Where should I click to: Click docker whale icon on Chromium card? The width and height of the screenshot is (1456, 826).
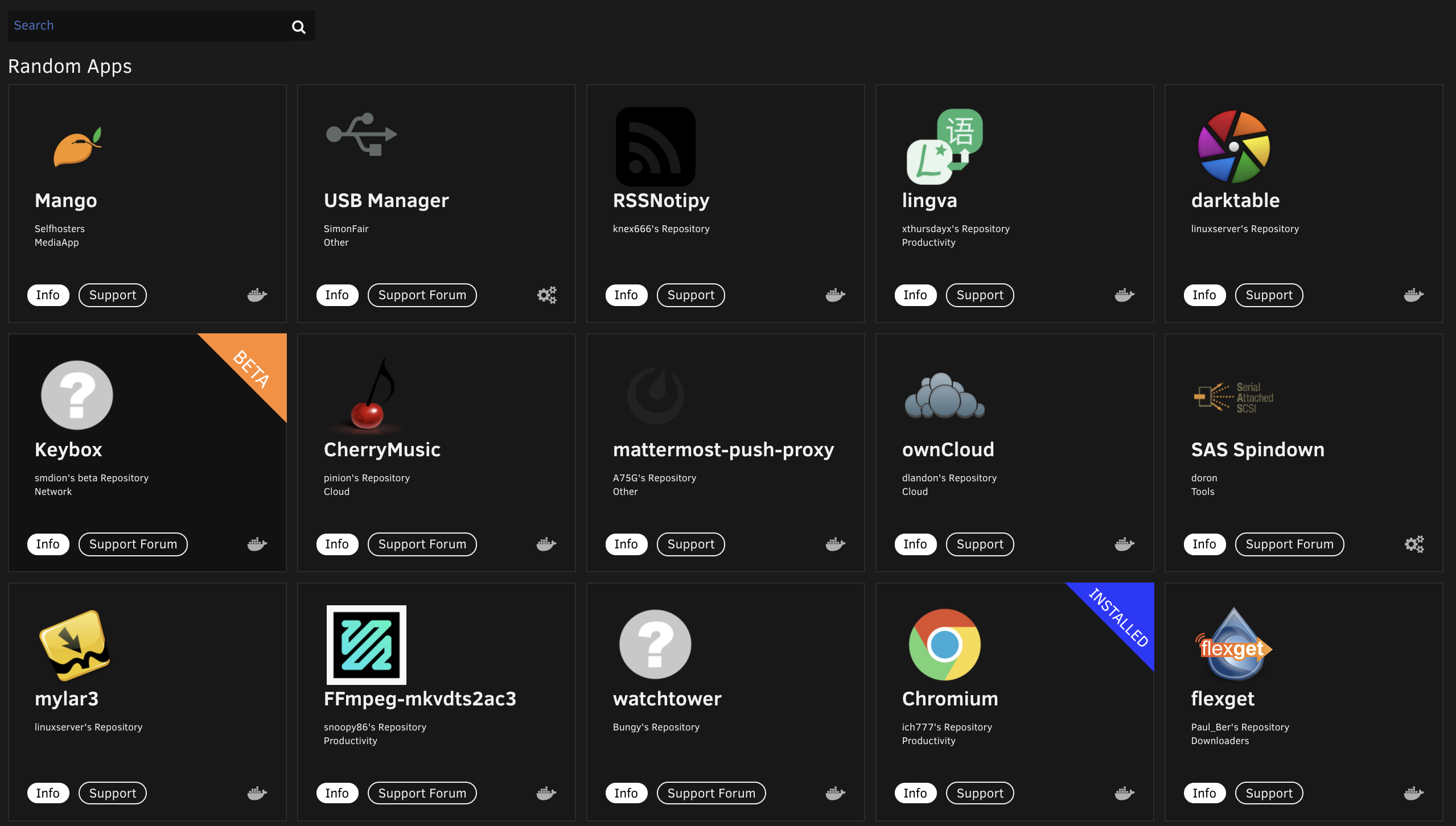tap(1124, 793)
